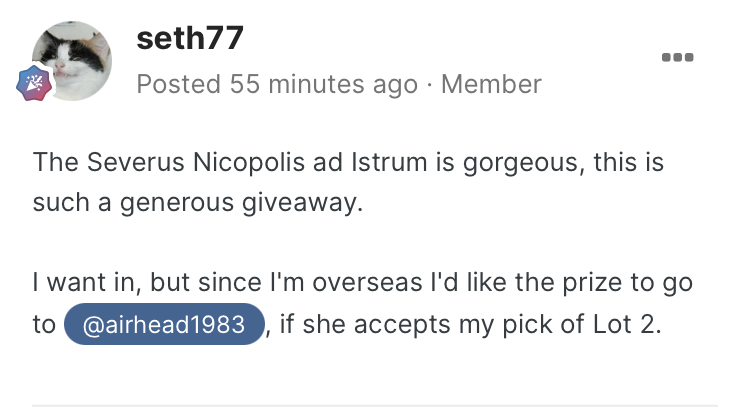
Task: Click the "Member" group label
Action: pos(491,84)
